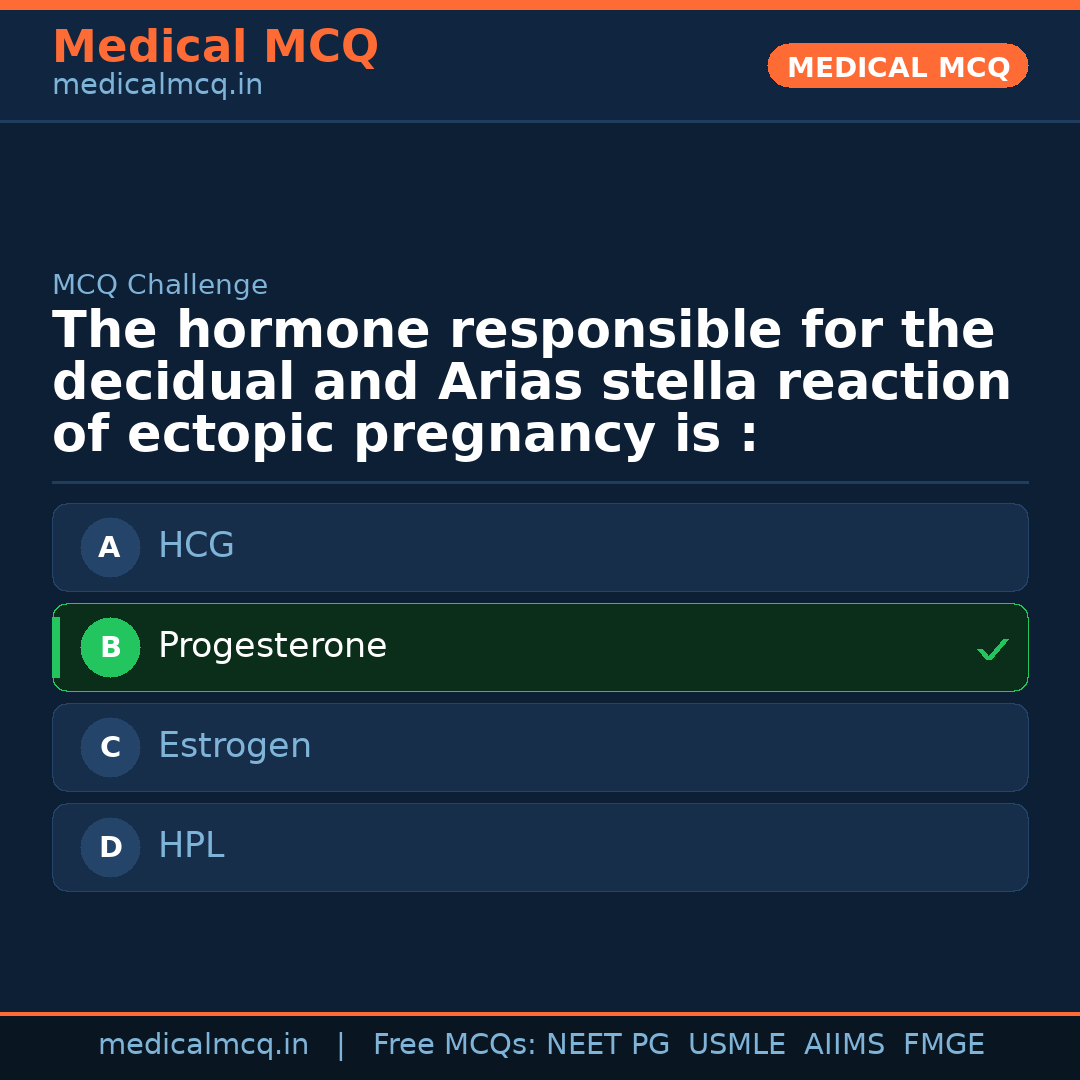Click the question text about Arias stella
Image resolution: width=1080 pixels, height=1080 pixels.
coord(530,383)
